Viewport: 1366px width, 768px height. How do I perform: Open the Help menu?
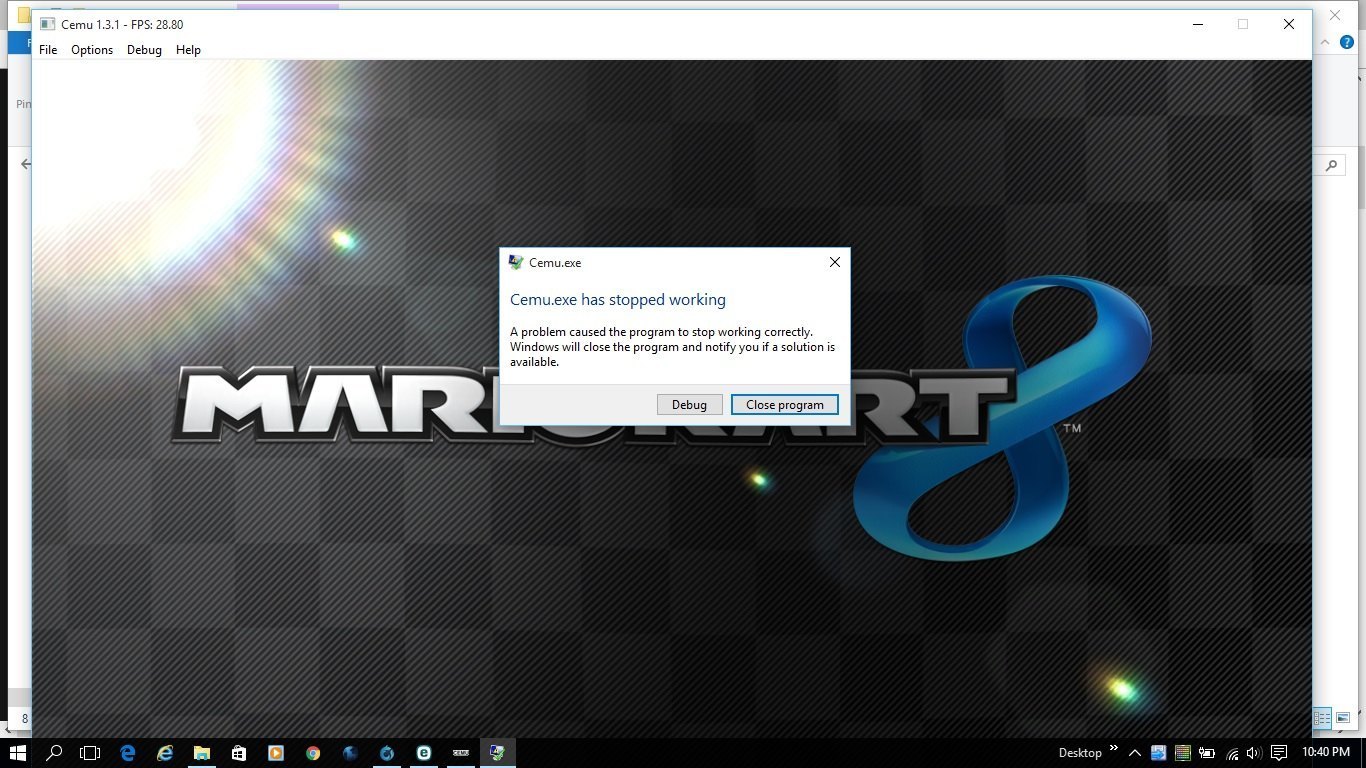[188, 50]
